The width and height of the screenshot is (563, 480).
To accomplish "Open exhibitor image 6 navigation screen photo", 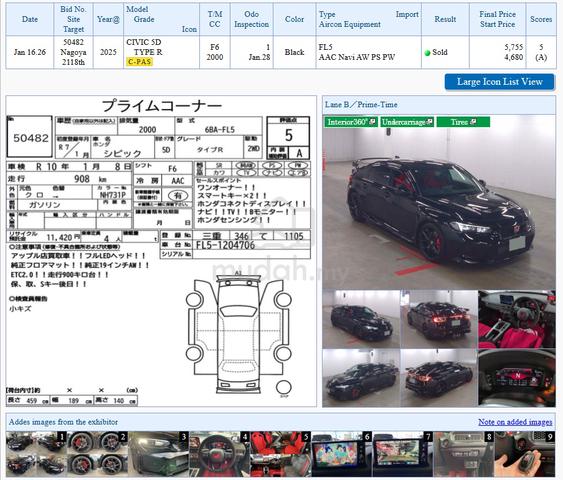I will [x=341, y=454].
